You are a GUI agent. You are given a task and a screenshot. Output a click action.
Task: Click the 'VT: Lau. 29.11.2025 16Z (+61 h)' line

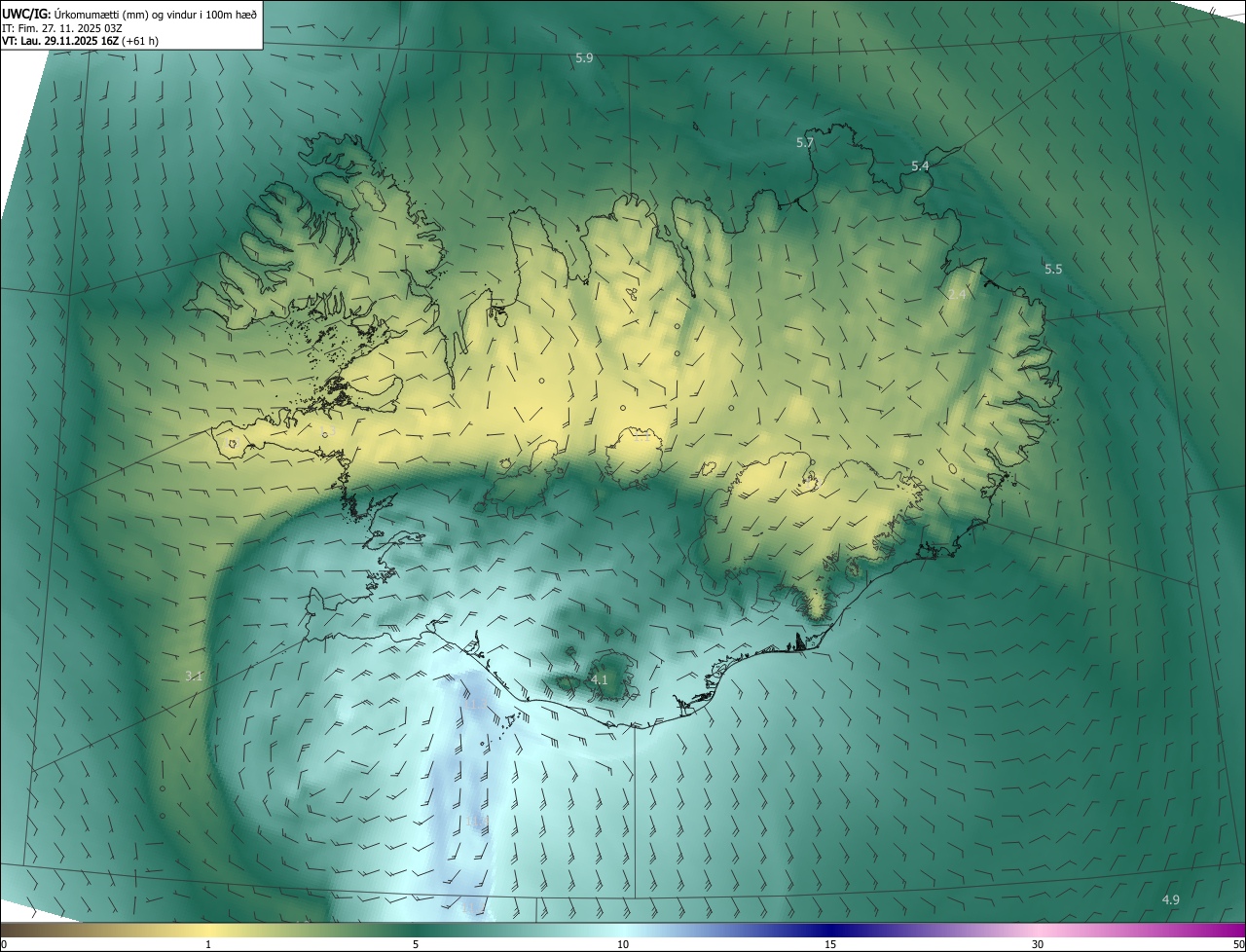[x=80, y=41]
